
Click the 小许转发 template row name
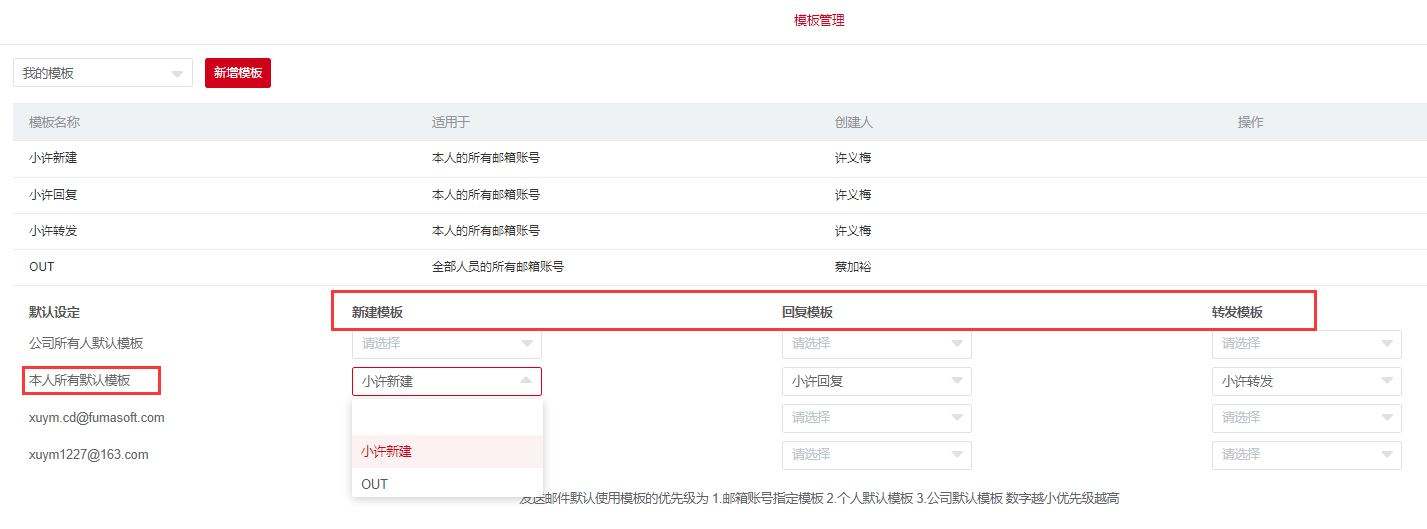point(53,231)
